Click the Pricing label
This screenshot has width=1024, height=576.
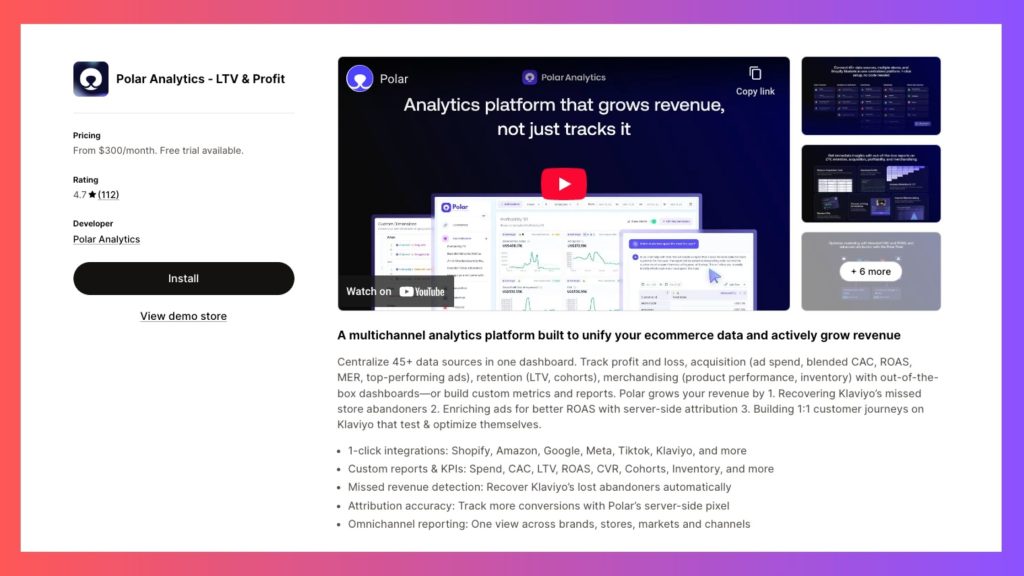(87, 135)
